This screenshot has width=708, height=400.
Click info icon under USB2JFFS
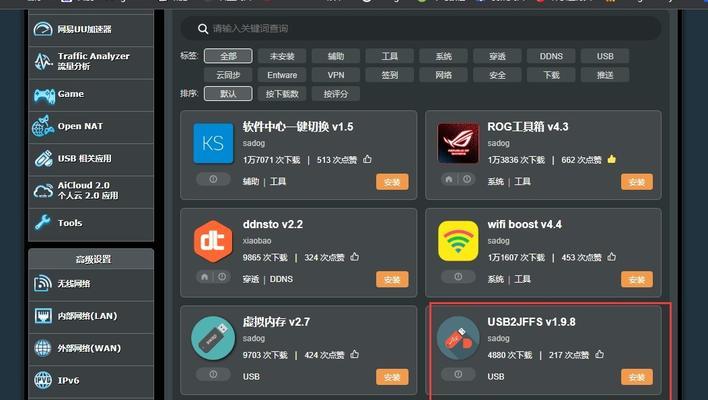pyautogui.click(x=458, y=374)
